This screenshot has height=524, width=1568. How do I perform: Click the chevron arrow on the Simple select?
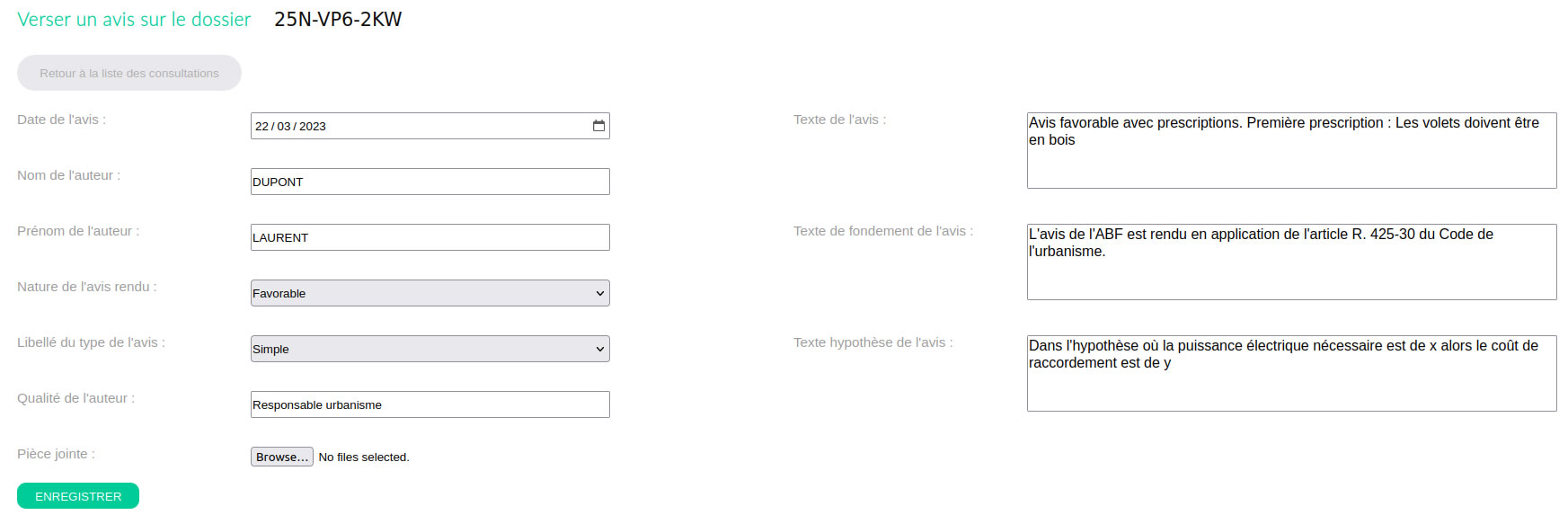[x=600, y=349]
